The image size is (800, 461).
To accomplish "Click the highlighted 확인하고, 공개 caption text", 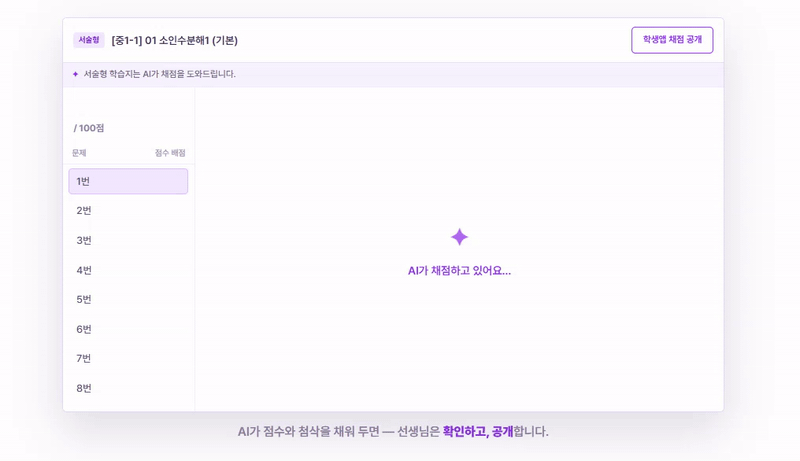I will [x=478, y=431].
